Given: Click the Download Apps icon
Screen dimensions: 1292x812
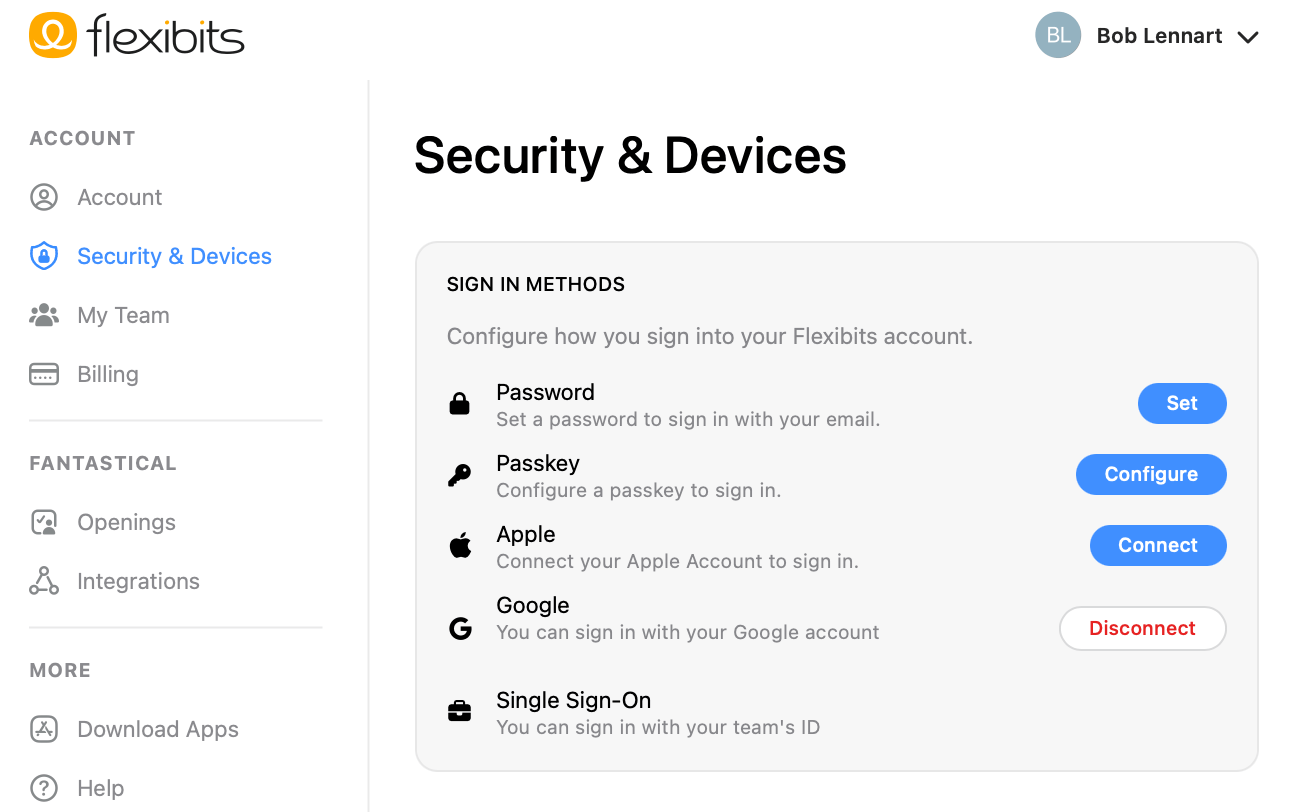Looking at the screenshot, I should tap(44, 729).
